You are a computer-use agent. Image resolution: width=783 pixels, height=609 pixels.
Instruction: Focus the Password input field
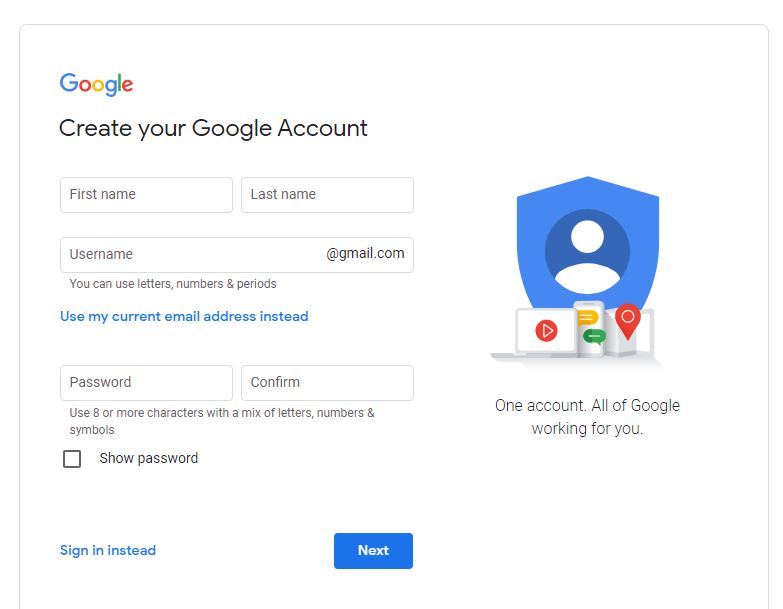(146, 382)
